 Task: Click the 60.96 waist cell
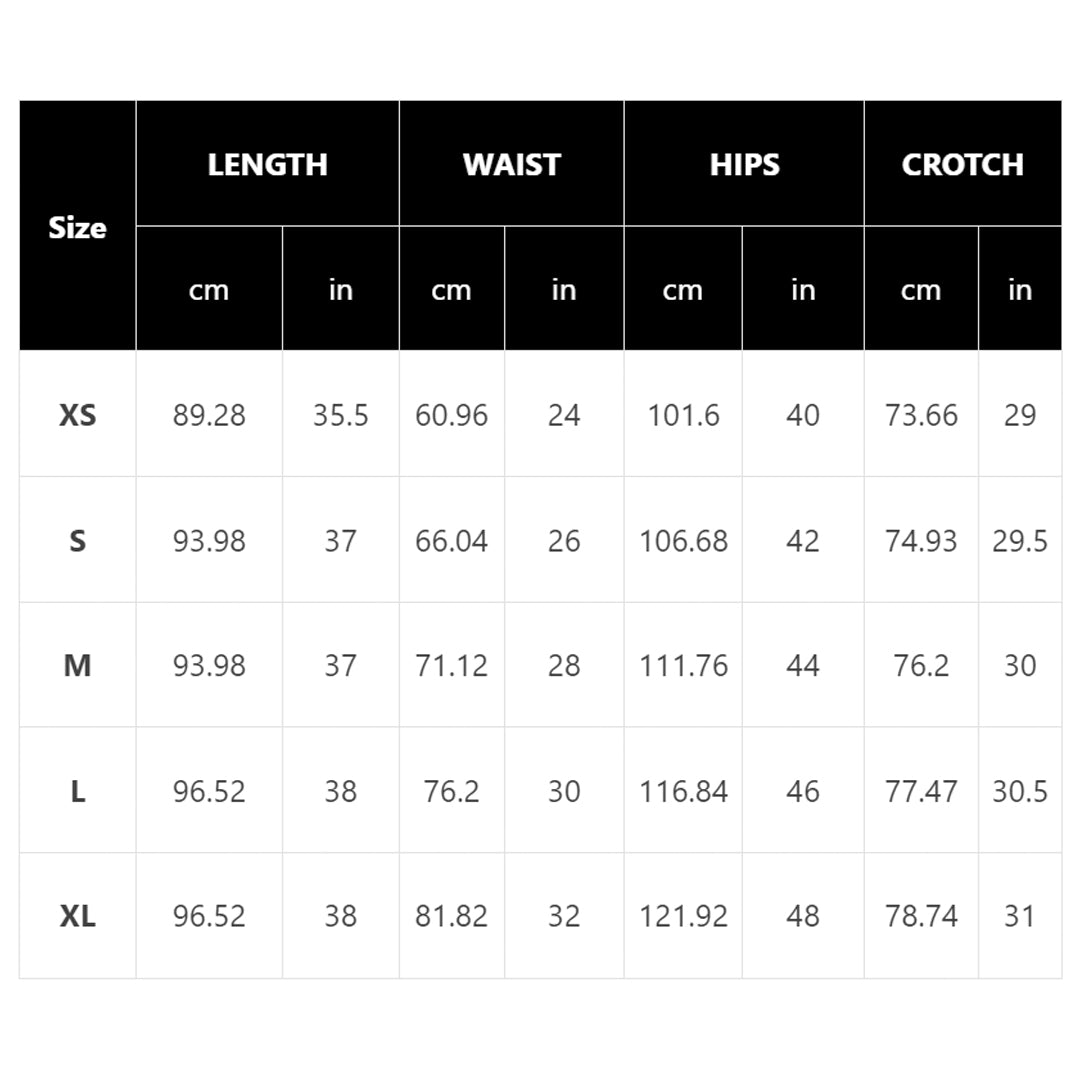[x=452, y=415]
